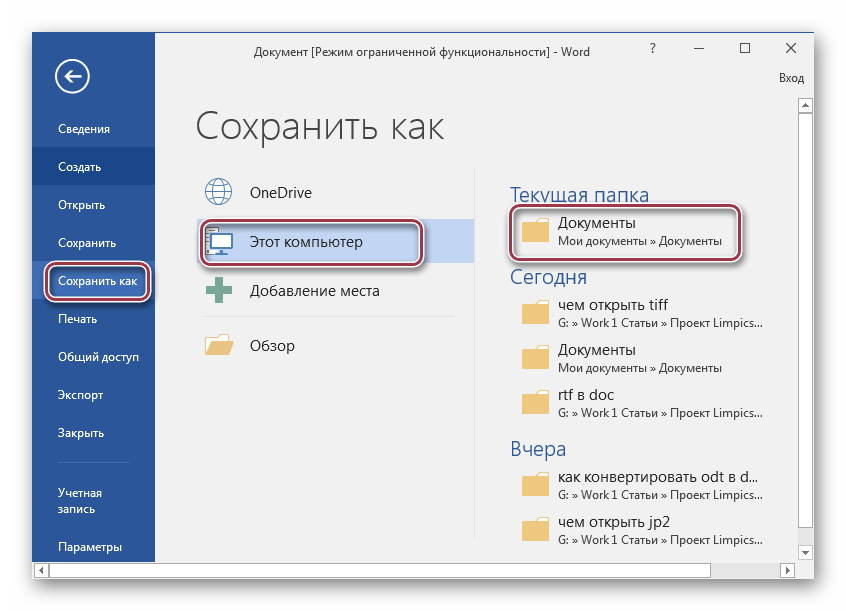This screenshot has height=611, width=846.
Task: Click the Обзор open folder icon
Action: coord(218,346)
